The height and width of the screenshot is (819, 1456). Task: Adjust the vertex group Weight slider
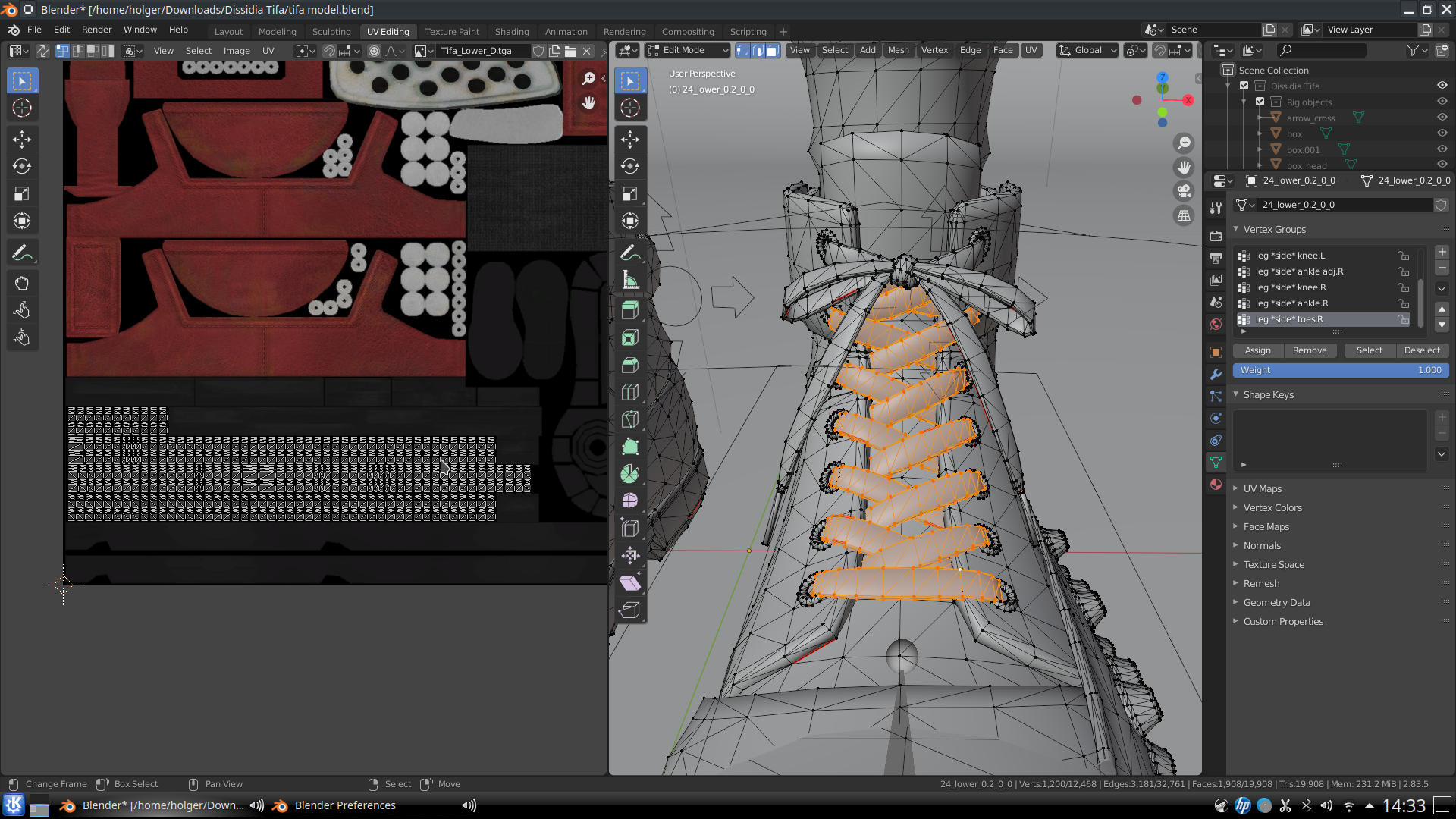[x=1340, y=370]
